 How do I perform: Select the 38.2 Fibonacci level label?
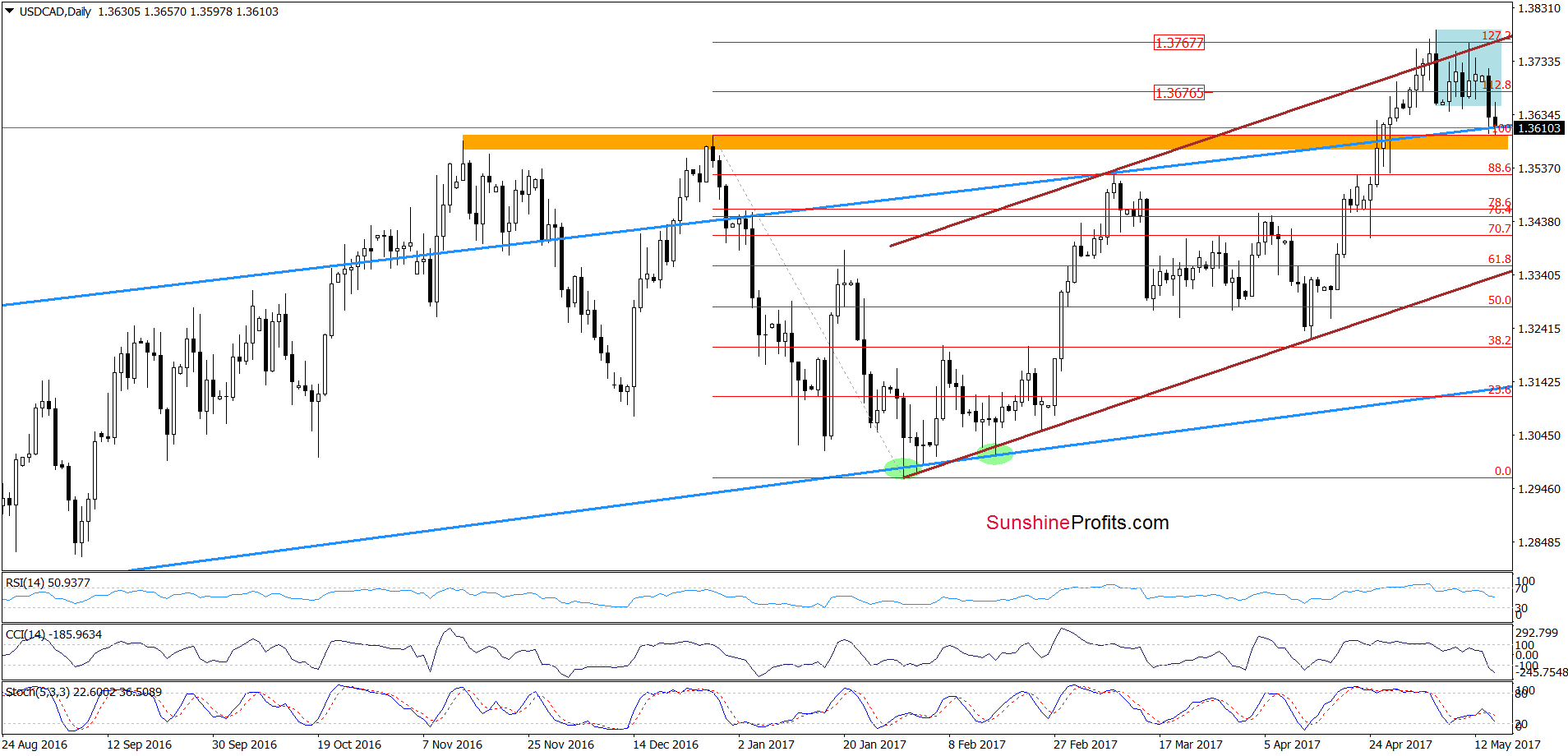point(1499,340)
